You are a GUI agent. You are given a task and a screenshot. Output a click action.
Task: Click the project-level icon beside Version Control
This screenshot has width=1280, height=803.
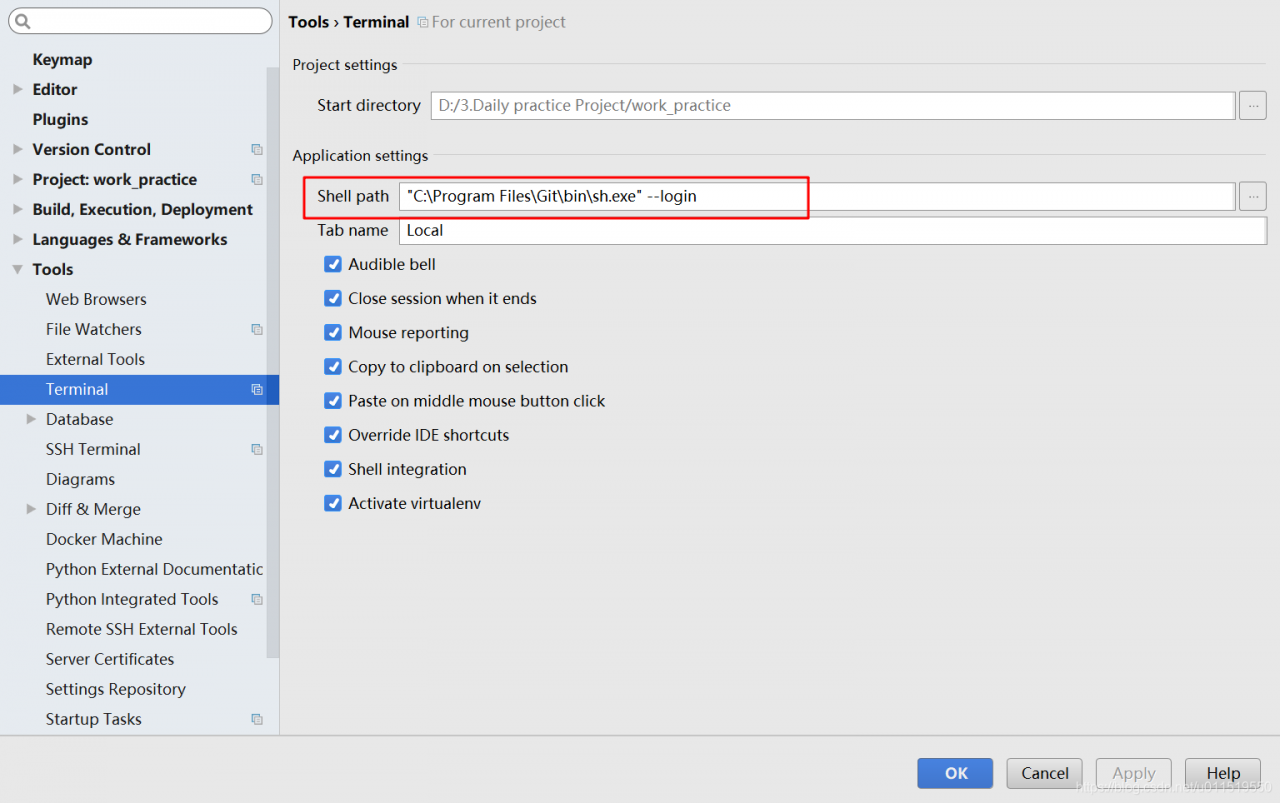[x=257, y=150]
